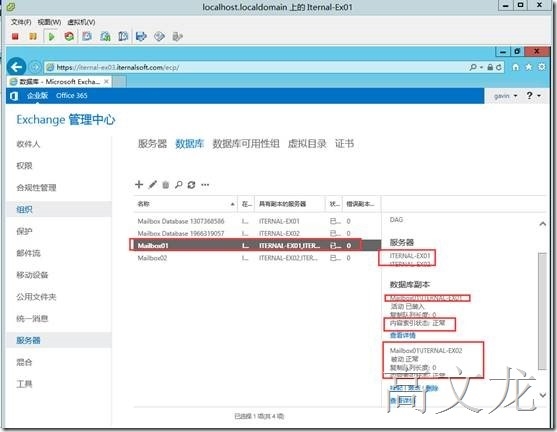Open 公用文件夹 in left navigation
This screenshot has height=432, width=557.
click(x=36, y=297)
